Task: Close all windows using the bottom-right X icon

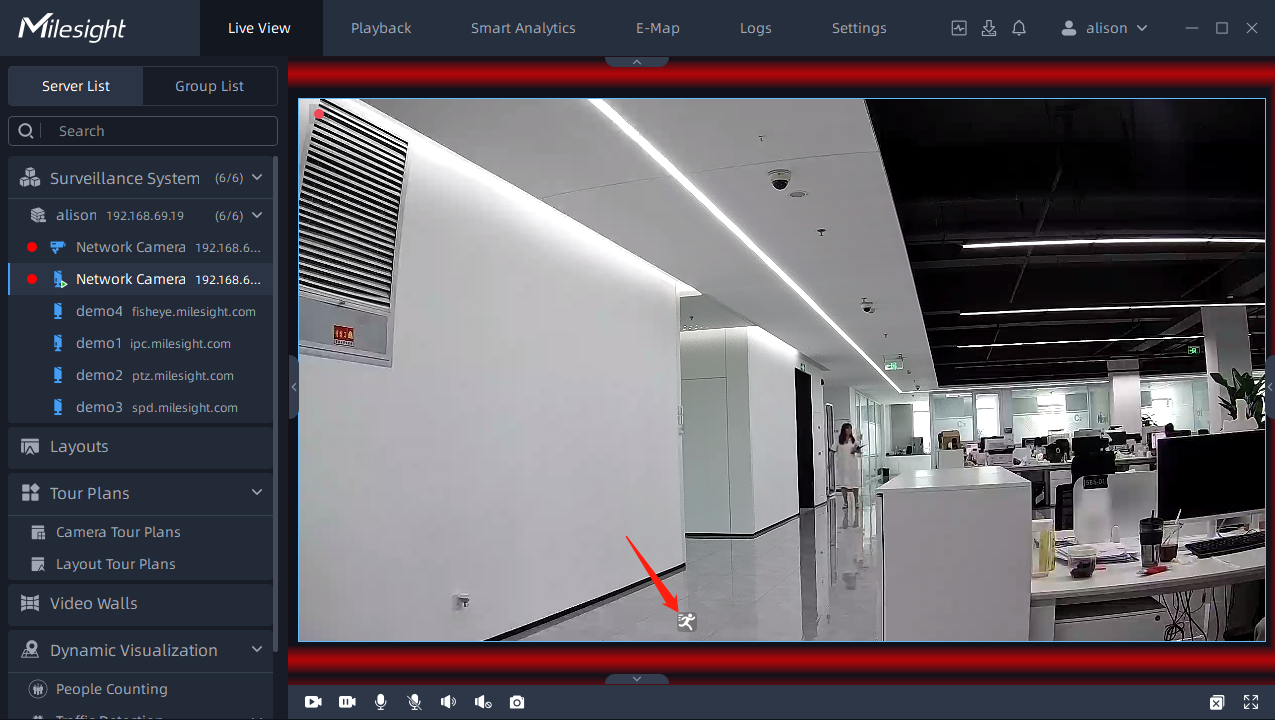Action: 1217,702
